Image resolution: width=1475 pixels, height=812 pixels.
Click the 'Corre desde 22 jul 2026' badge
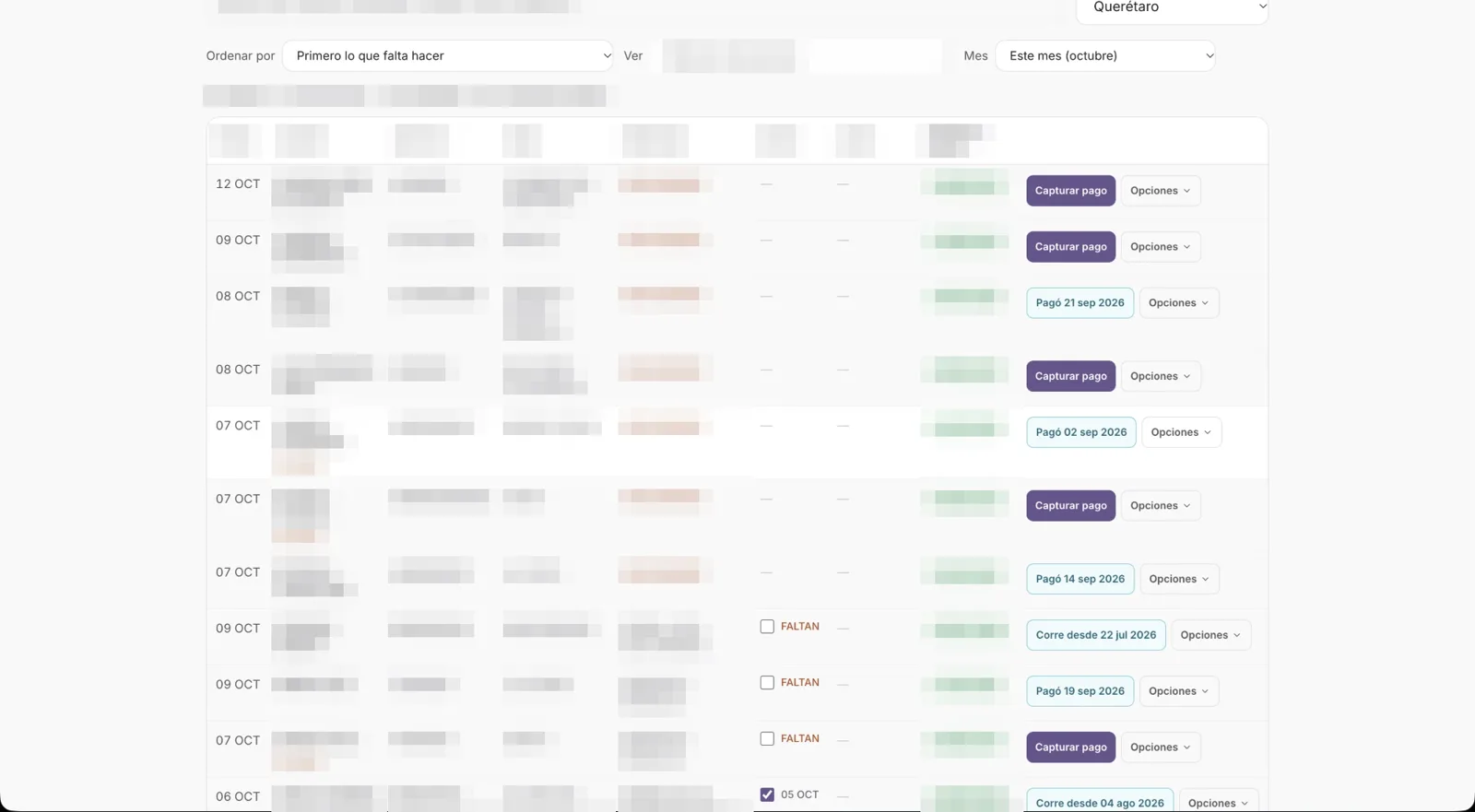(1096, 635)
